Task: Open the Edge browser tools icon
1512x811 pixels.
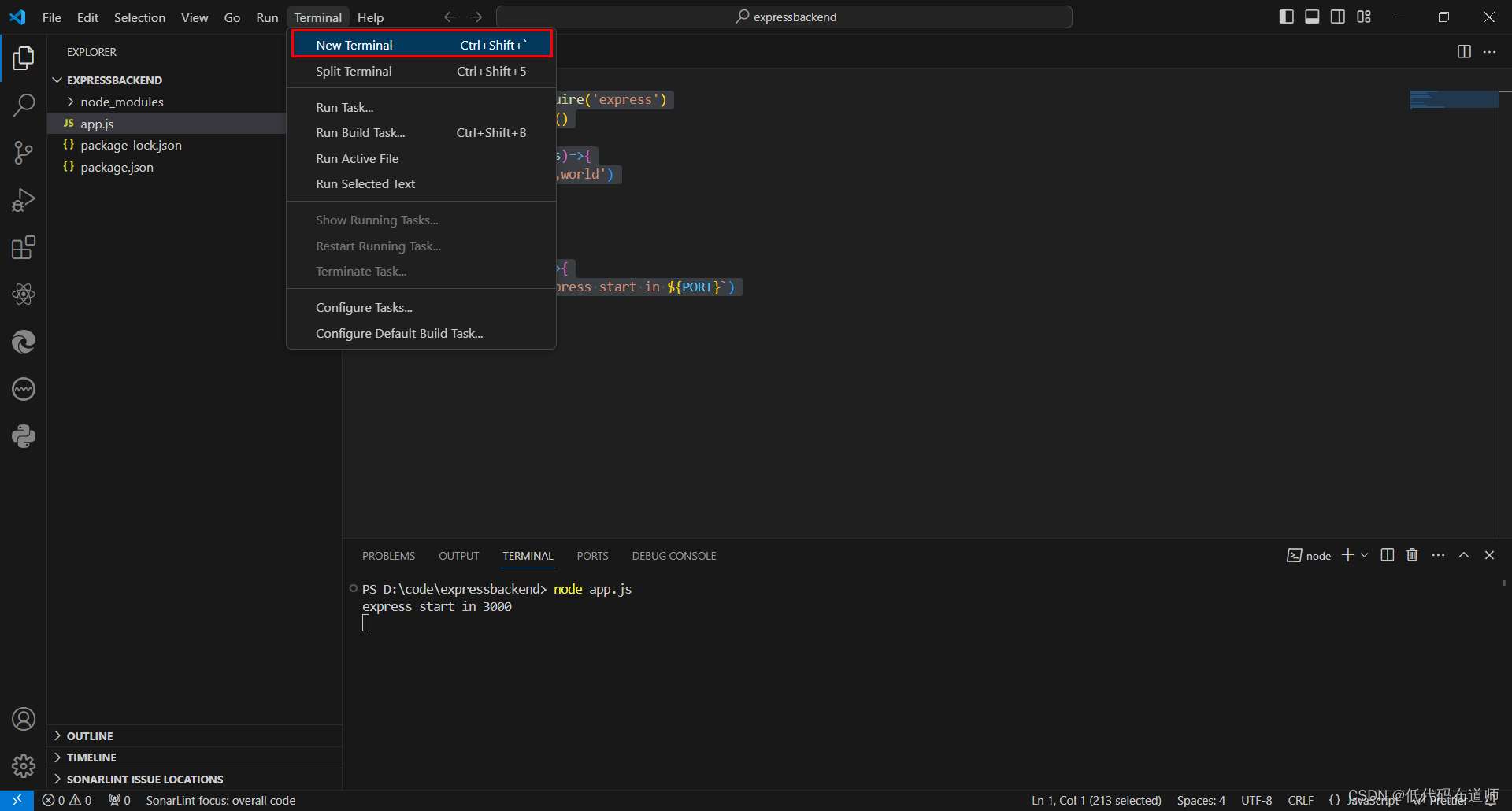Action: point(24,342)
